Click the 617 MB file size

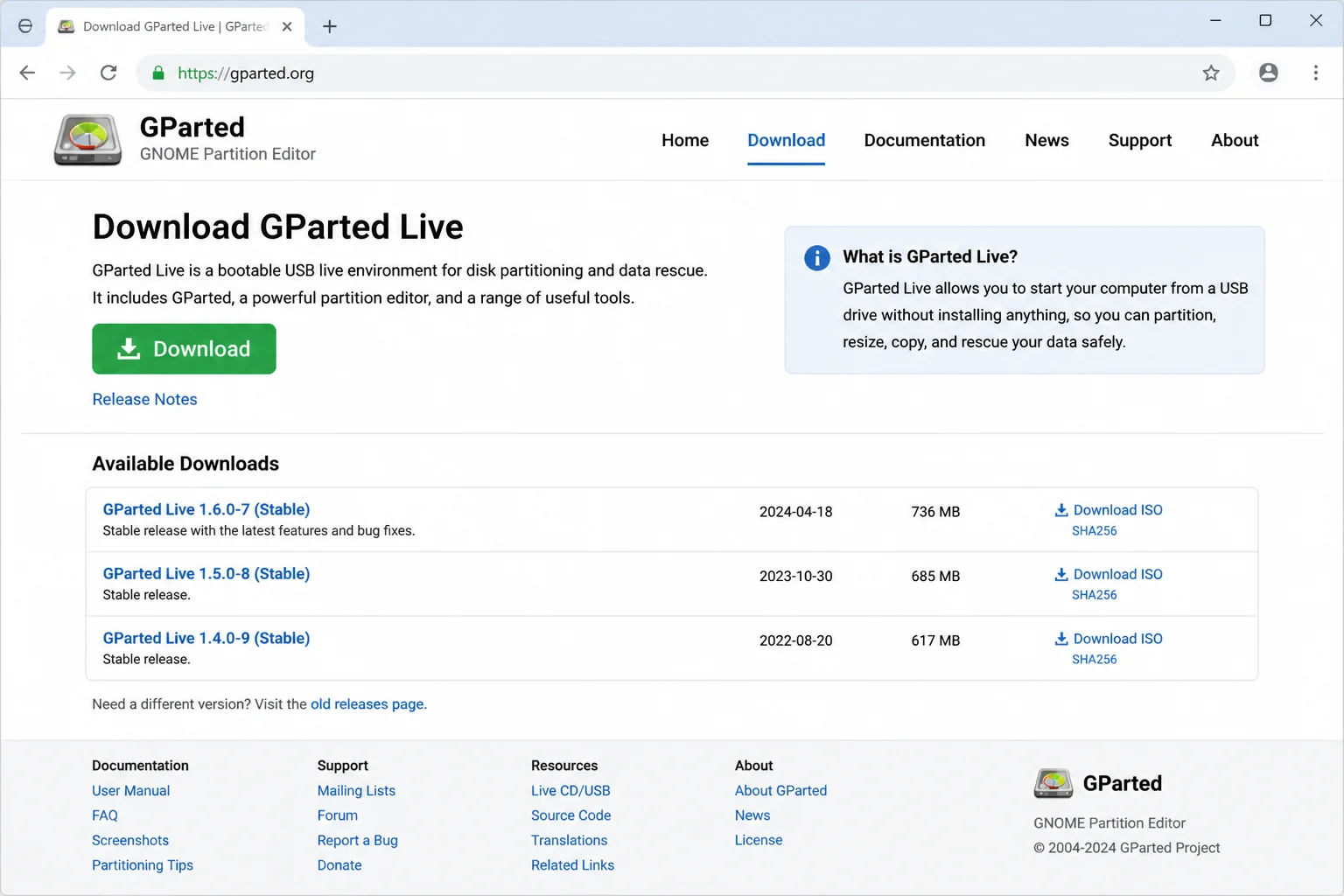(935, 640)
